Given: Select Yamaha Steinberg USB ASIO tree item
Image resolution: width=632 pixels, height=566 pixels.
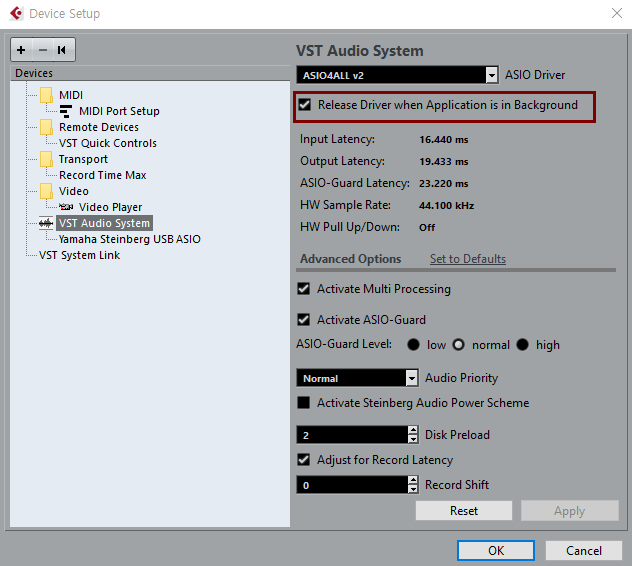Looking at the screenshot, I should (130, 239).
